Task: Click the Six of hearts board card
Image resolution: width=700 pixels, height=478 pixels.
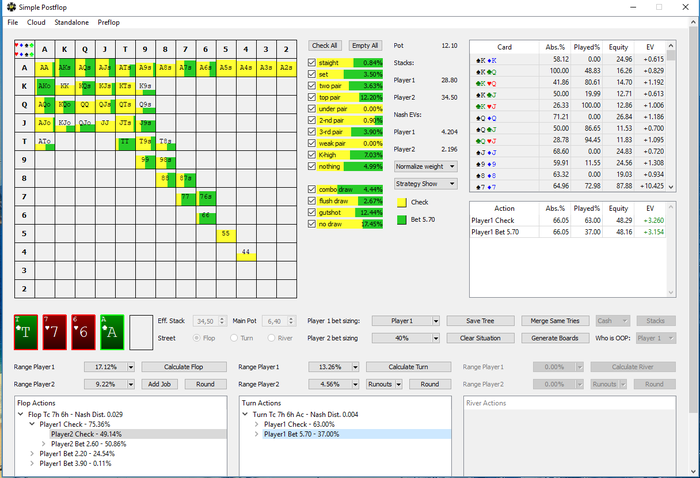Action: pos(84,331)
